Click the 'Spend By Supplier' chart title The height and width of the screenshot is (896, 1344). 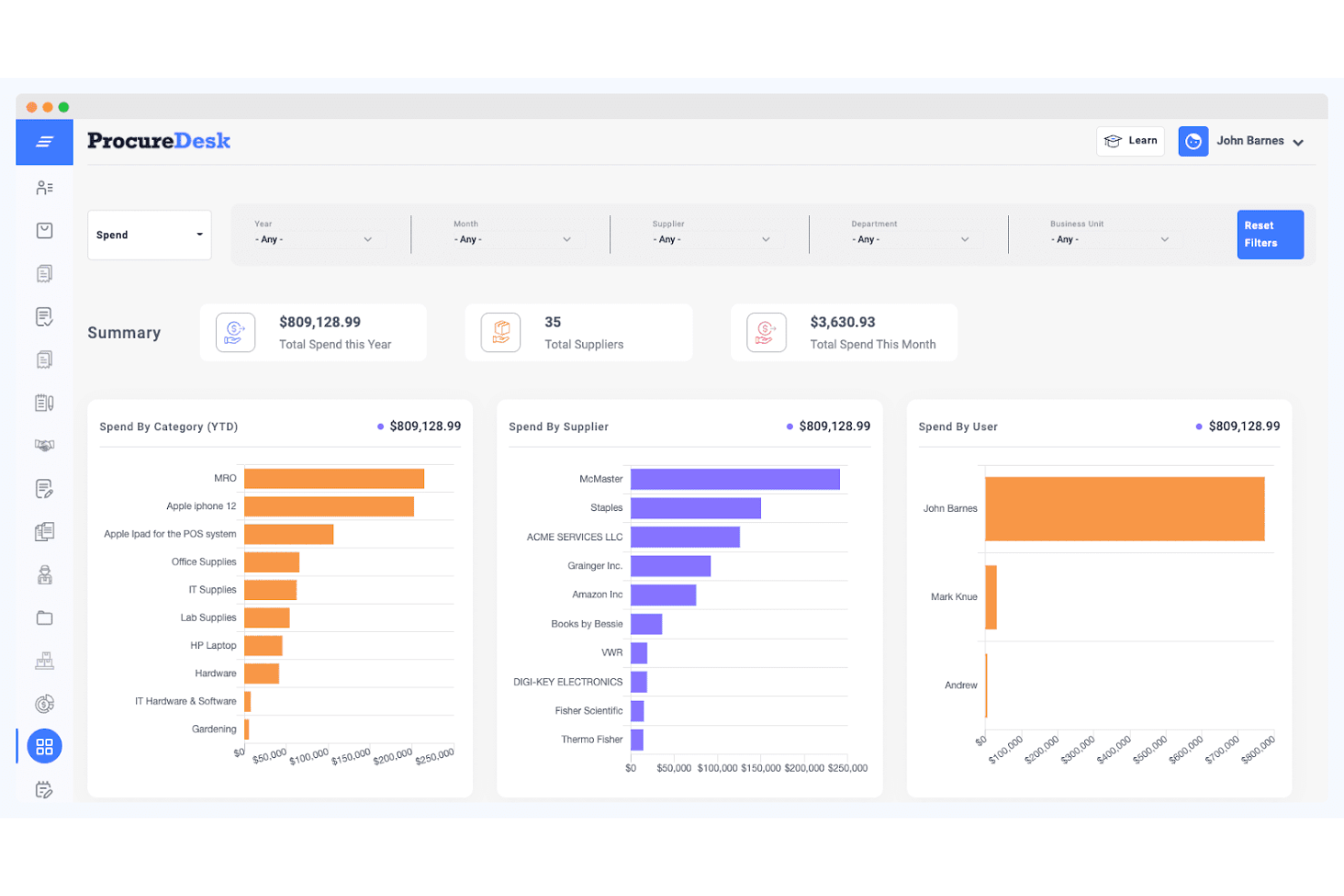558,427
